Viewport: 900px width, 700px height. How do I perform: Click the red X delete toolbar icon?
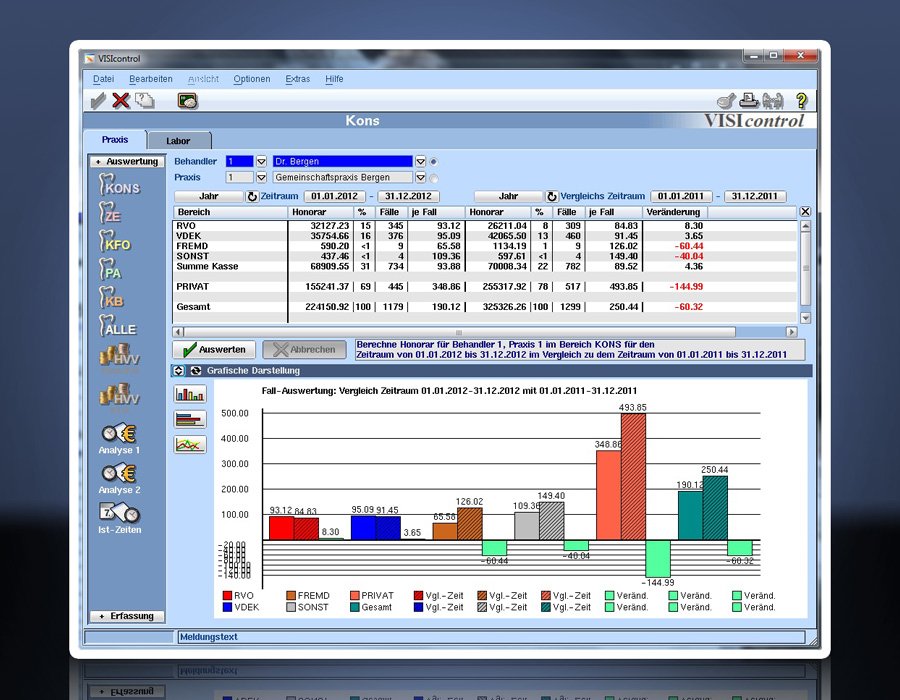pos(121,101)
